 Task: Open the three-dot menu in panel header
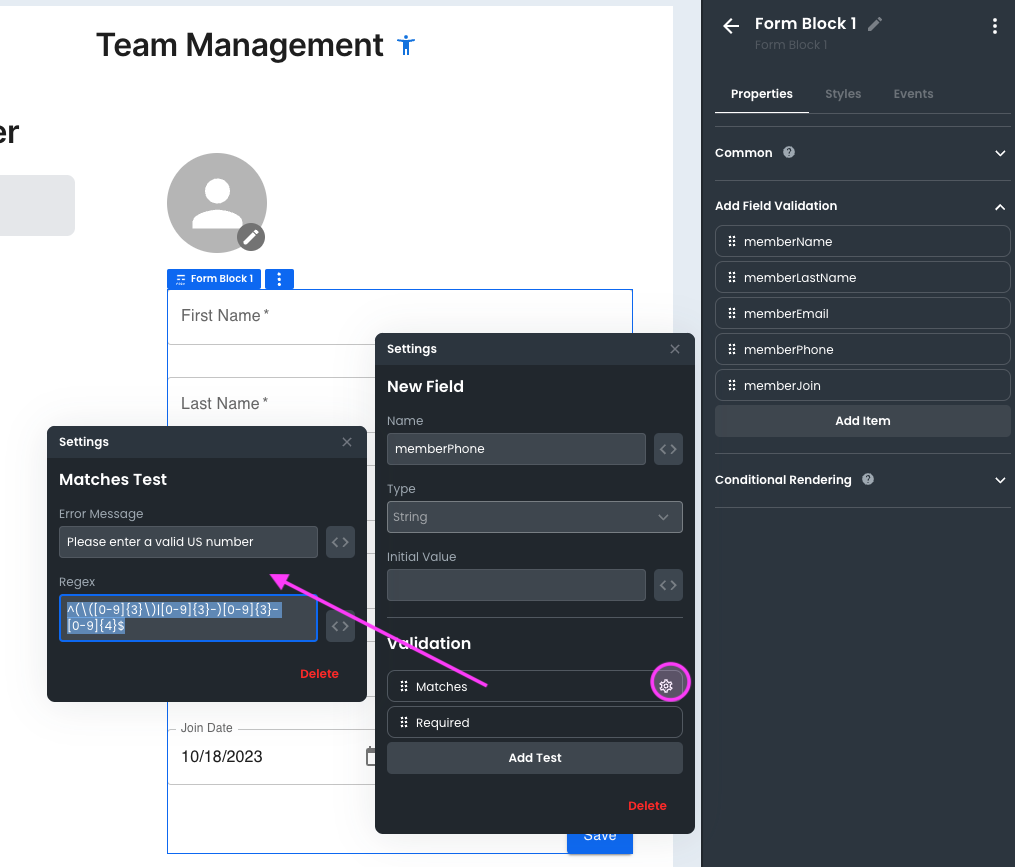tap(994, 26)
